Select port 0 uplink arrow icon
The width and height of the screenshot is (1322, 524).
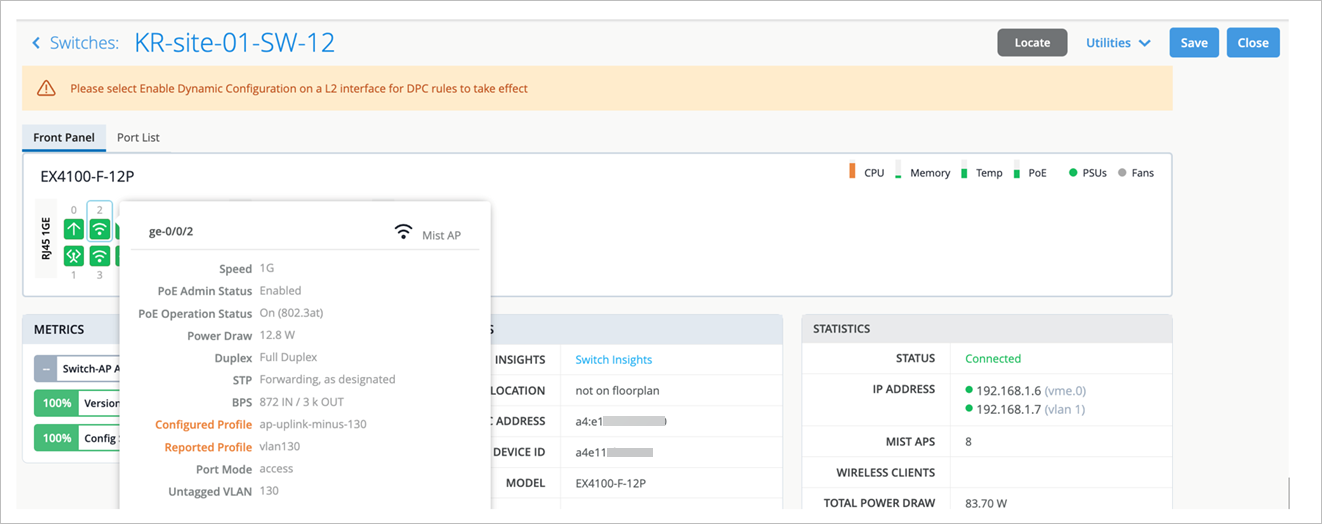(74, 229)
